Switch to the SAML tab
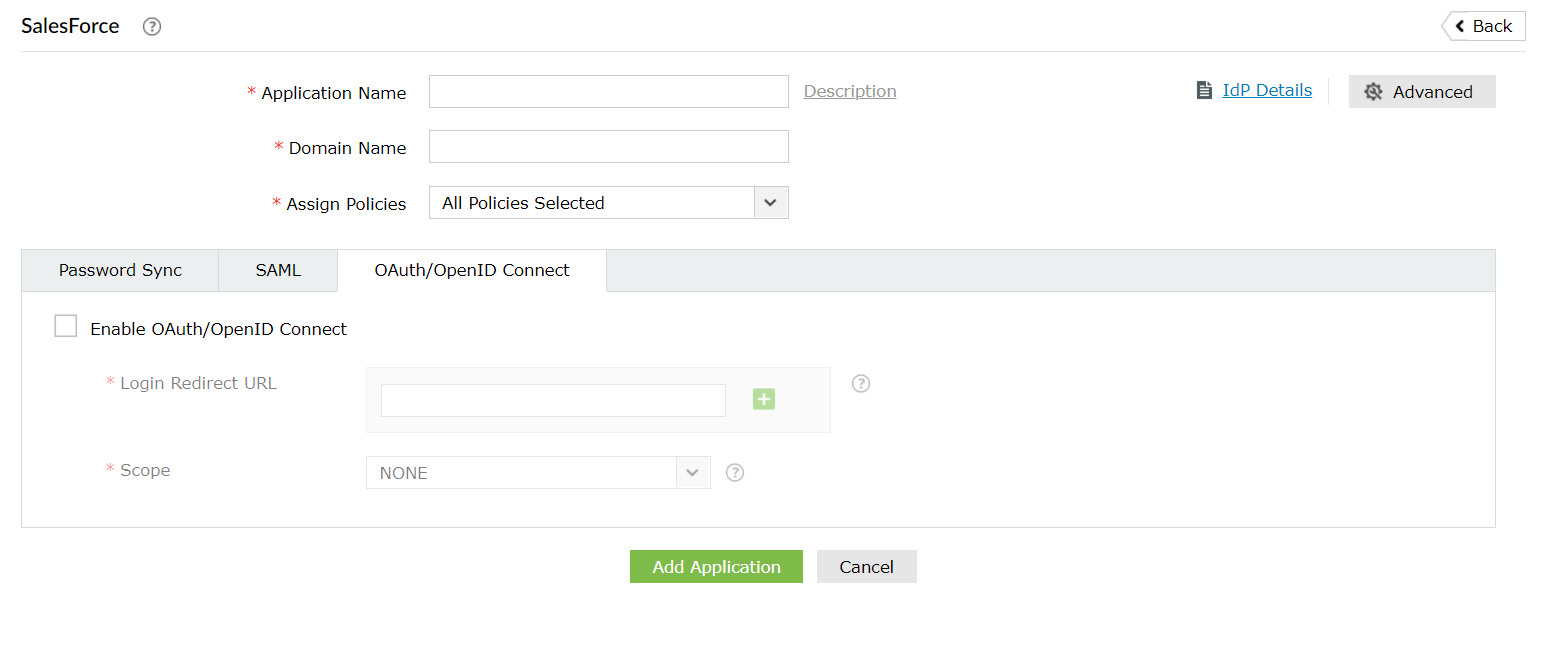 [278, 271]
